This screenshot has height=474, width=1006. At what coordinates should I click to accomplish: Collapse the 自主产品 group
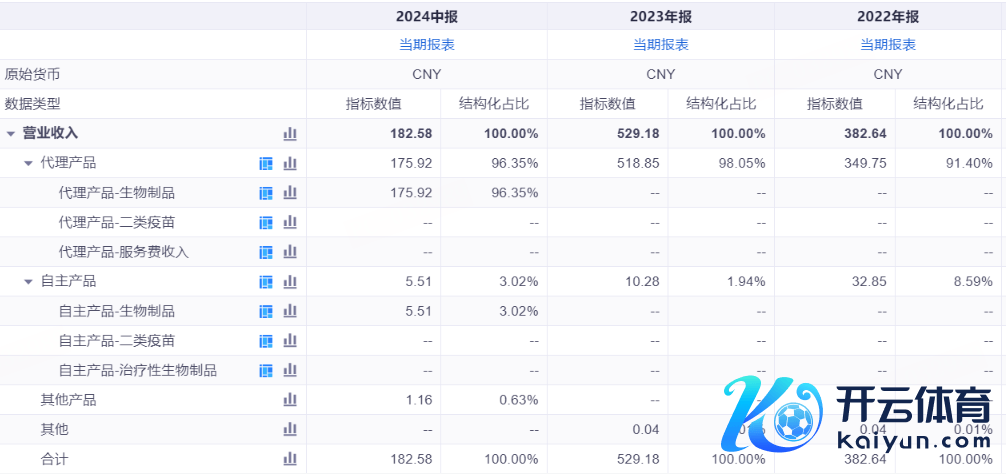29,282
